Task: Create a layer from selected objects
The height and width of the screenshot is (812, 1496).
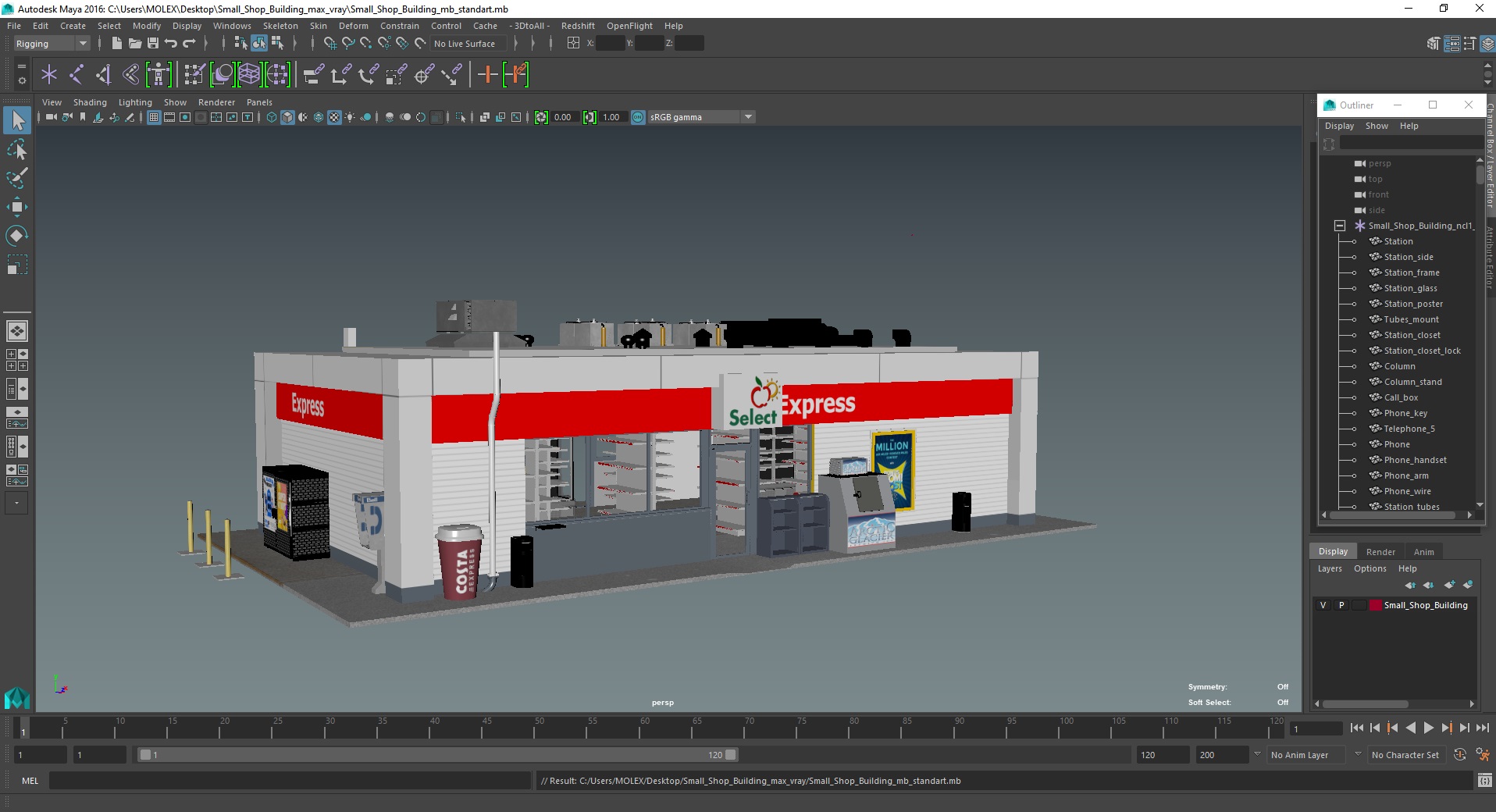Action: pos(1468,585)
